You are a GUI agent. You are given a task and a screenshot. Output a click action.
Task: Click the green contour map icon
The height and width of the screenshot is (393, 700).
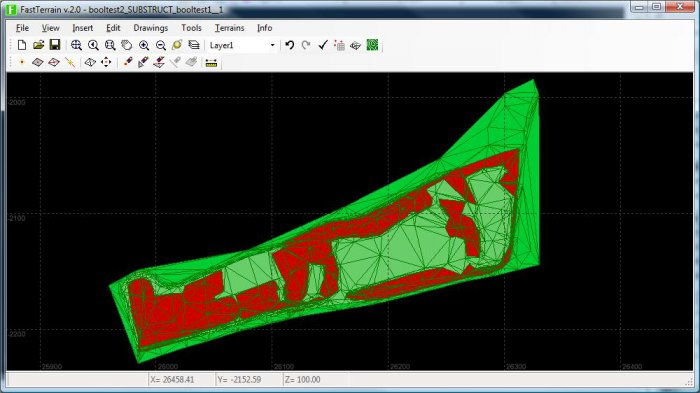tap(372, 45)
